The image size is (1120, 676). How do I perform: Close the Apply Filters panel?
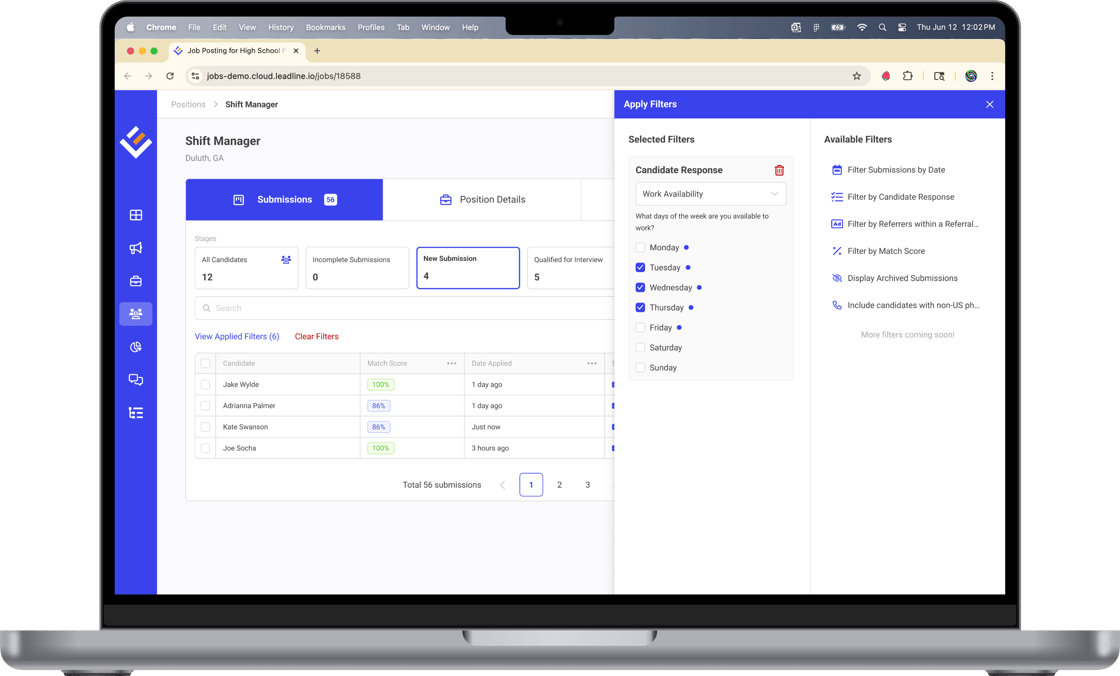tap(989, 104)
